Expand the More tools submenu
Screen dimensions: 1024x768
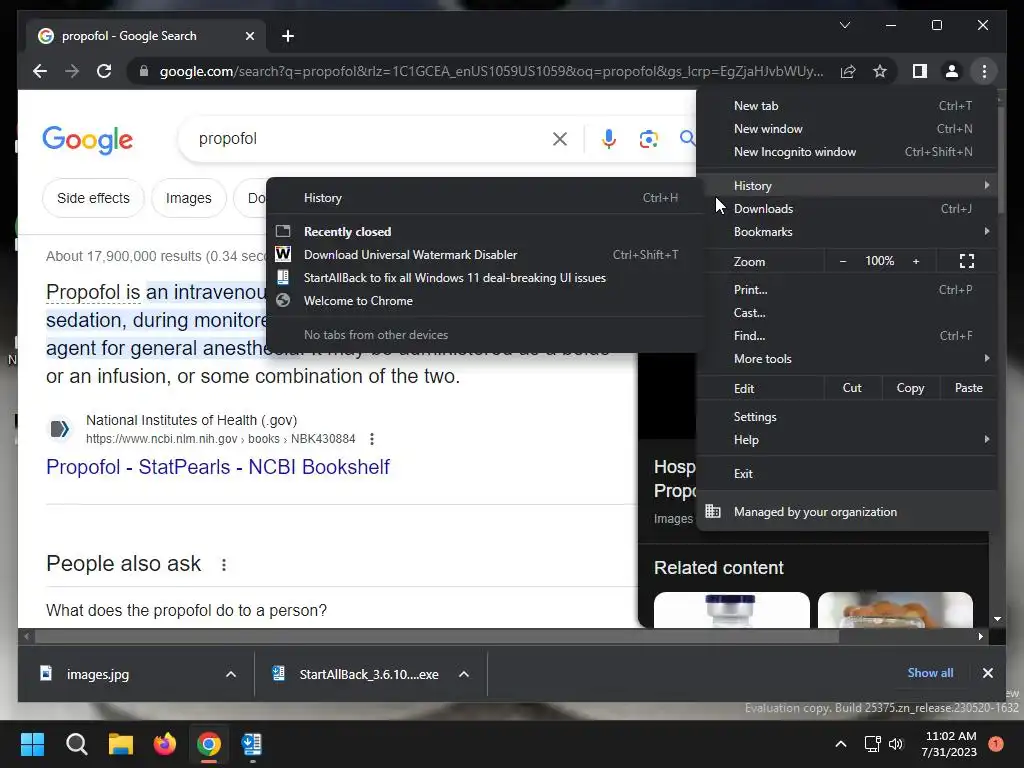(x=847, y=359)
